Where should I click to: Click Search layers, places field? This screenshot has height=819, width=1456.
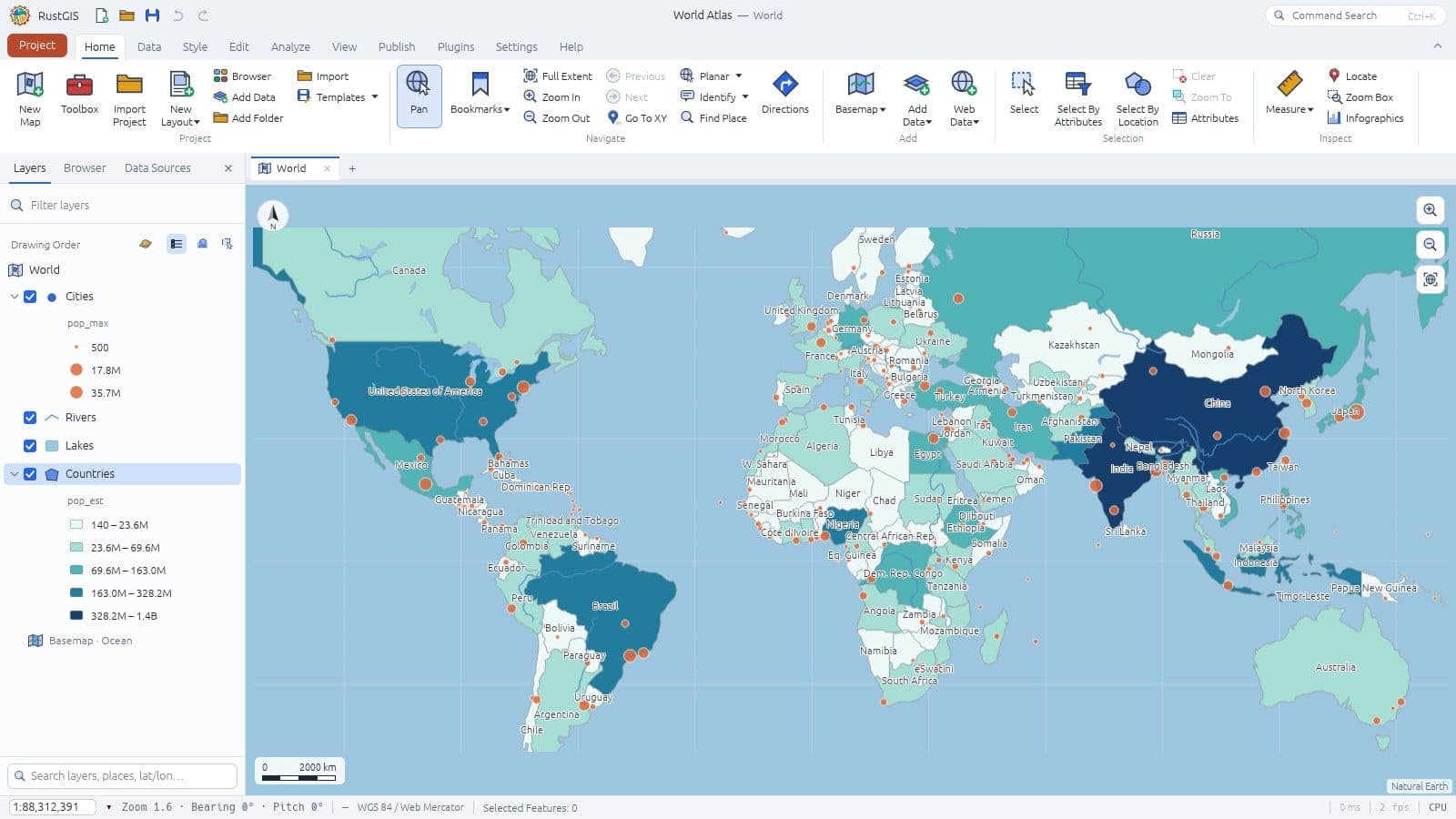coord(122,776)
